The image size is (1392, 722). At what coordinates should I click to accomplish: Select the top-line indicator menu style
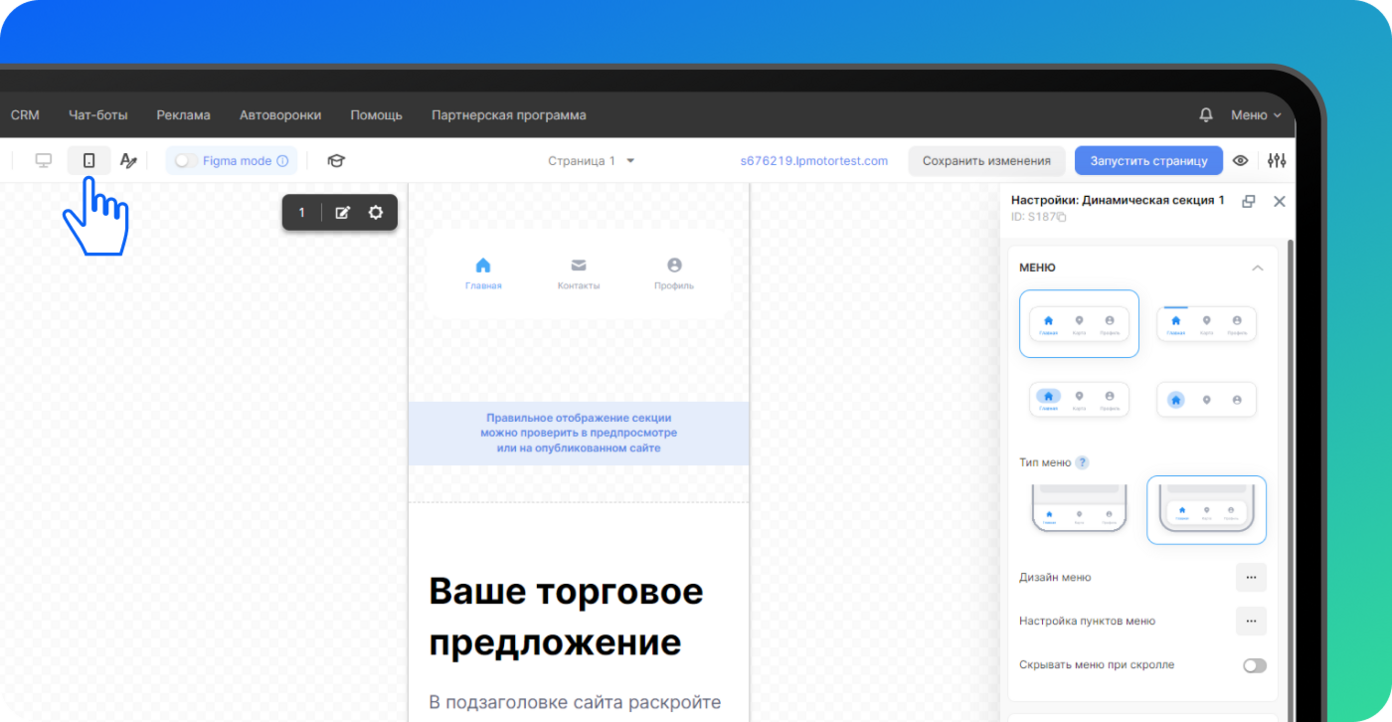click(x=1207, y=324)
